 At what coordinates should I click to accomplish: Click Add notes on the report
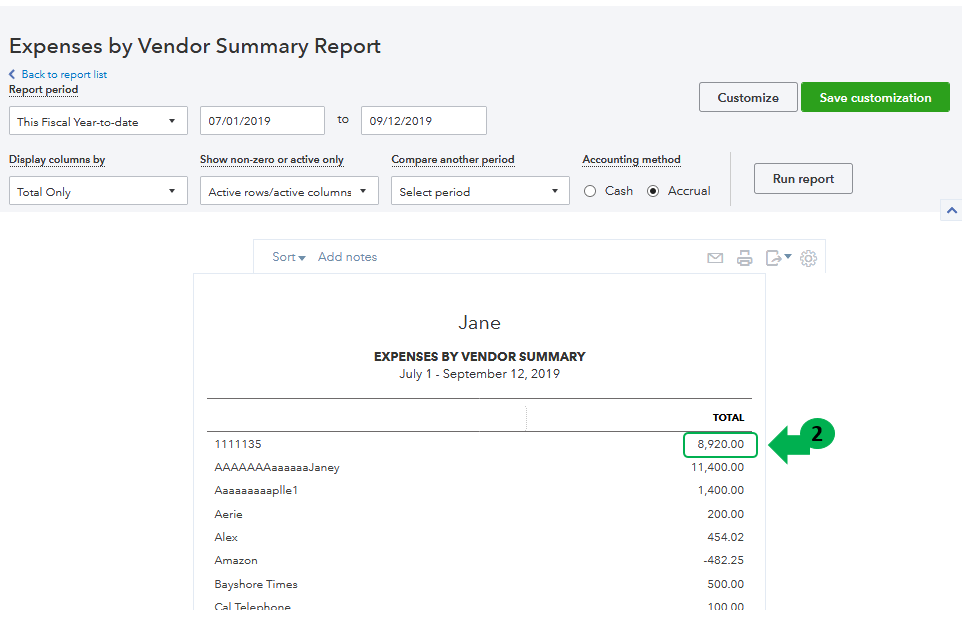coord(347,257)
